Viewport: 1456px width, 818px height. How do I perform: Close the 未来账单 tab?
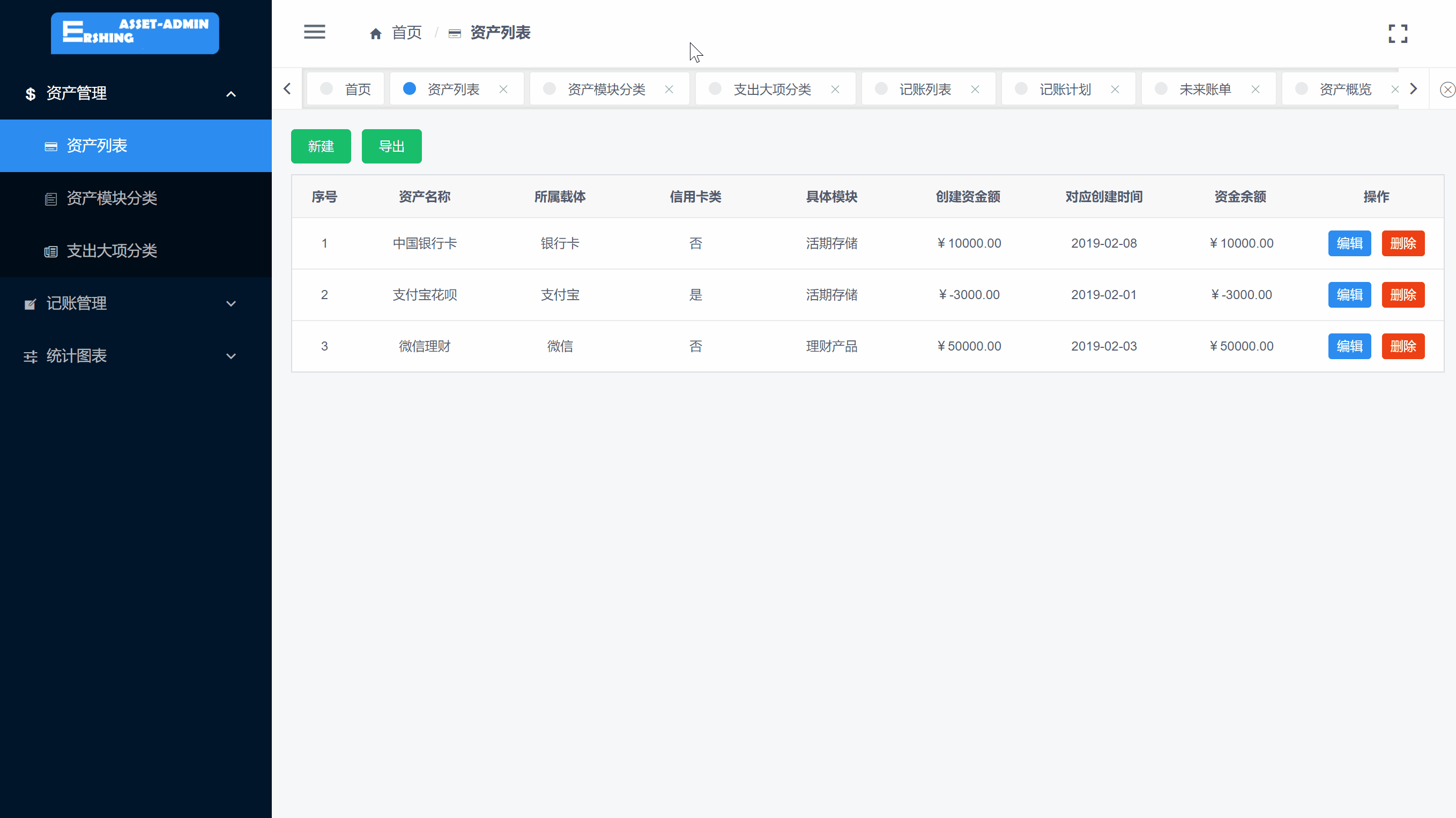1255,90
